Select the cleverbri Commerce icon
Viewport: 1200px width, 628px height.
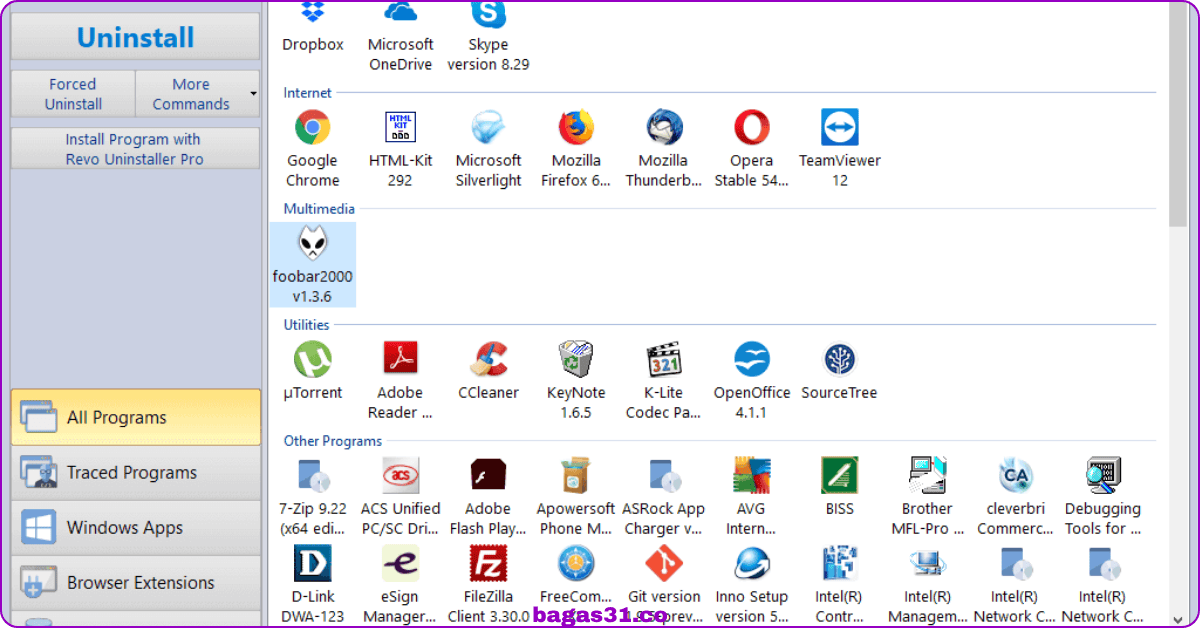pos(1015,476)
